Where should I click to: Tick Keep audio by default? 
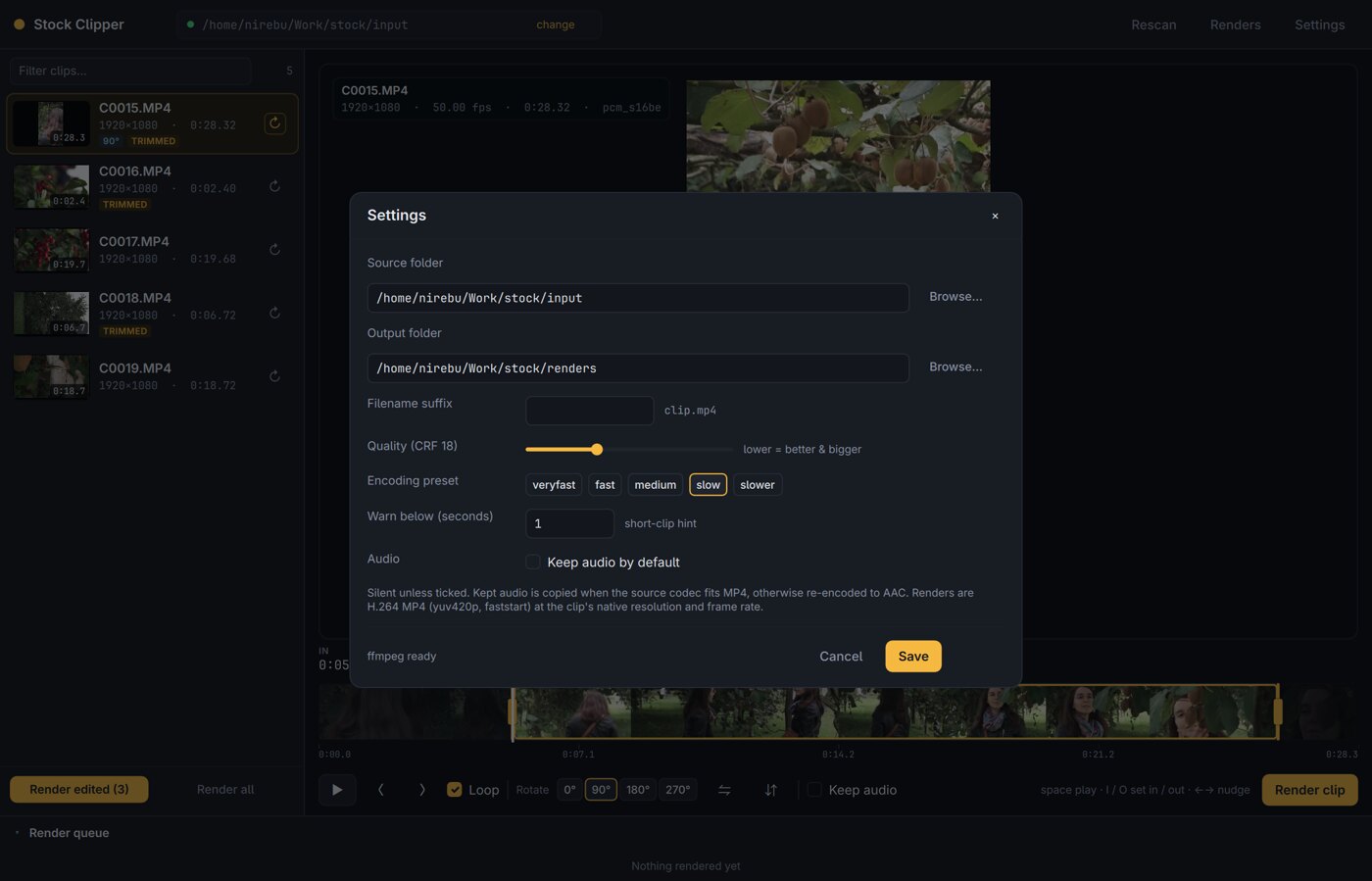pyautogui.click(x=533, y=562)
